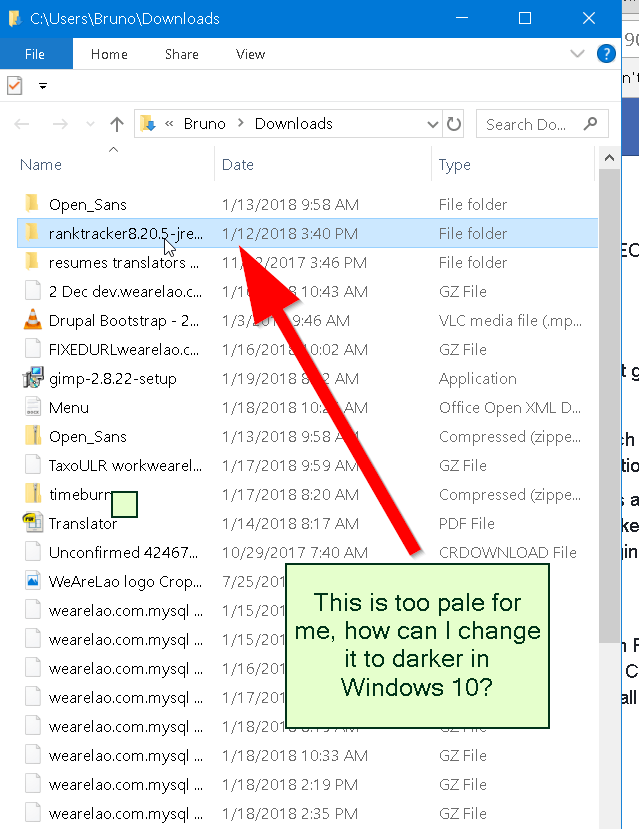Open the Share ribbon tab

(x=181, y=54)
